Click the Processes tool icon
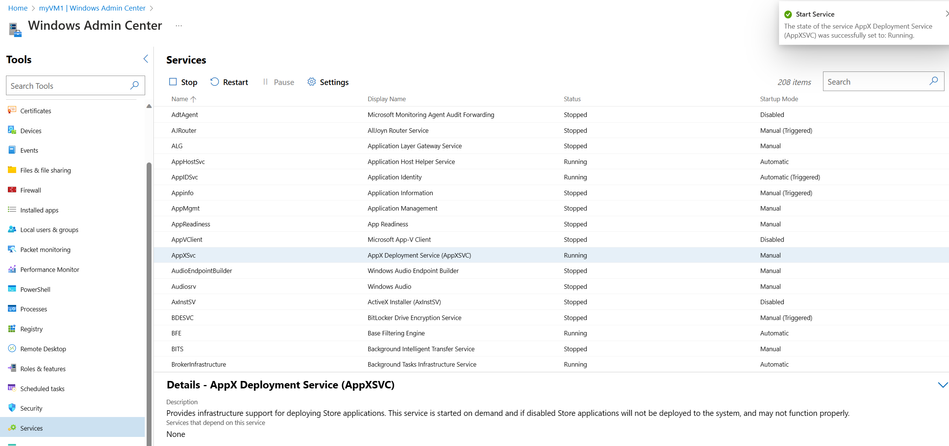This screenshot has height=446, width=949. (x=11, y=309)
